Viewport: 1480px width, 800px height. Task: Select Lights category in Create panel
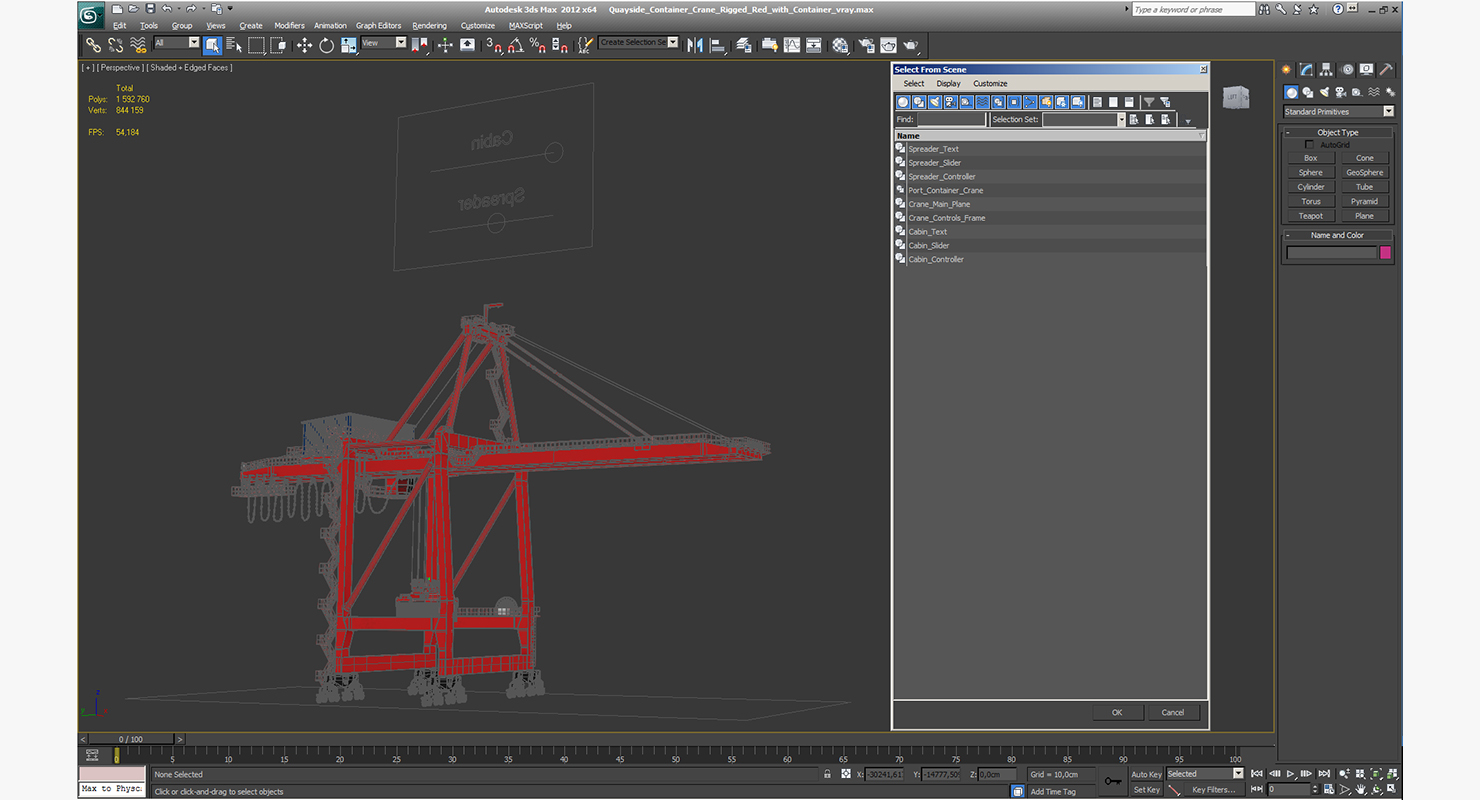(x=1324, y=92)
